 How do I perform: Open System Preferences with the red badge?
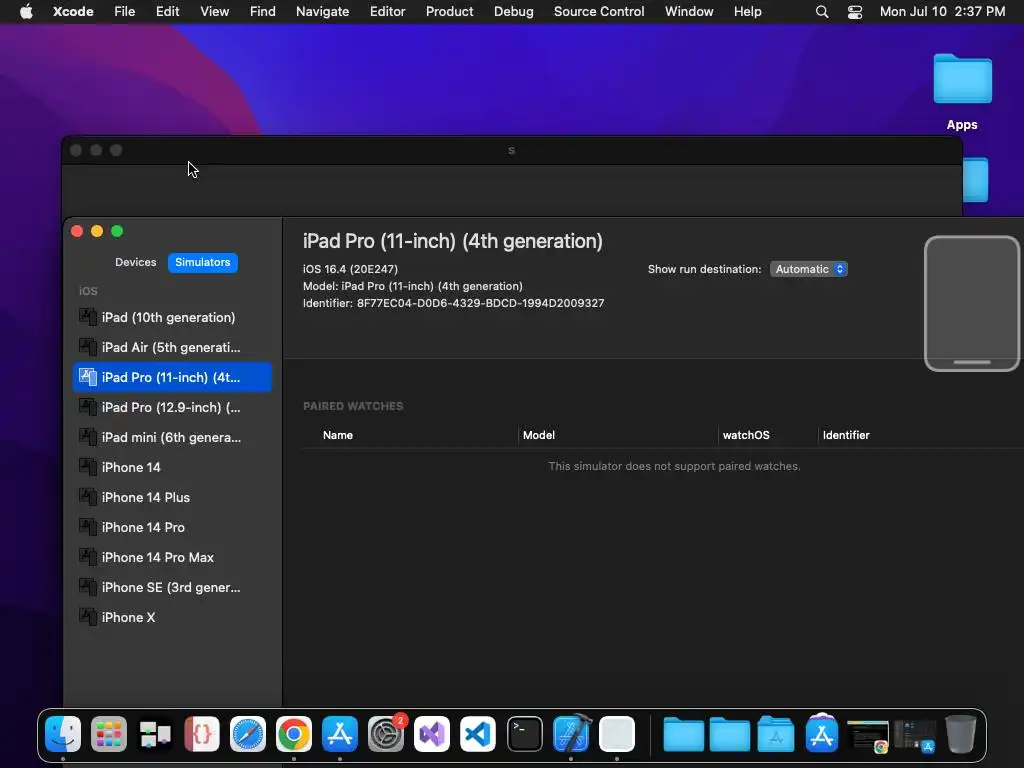pyautogui.click(x=386, y=734)
